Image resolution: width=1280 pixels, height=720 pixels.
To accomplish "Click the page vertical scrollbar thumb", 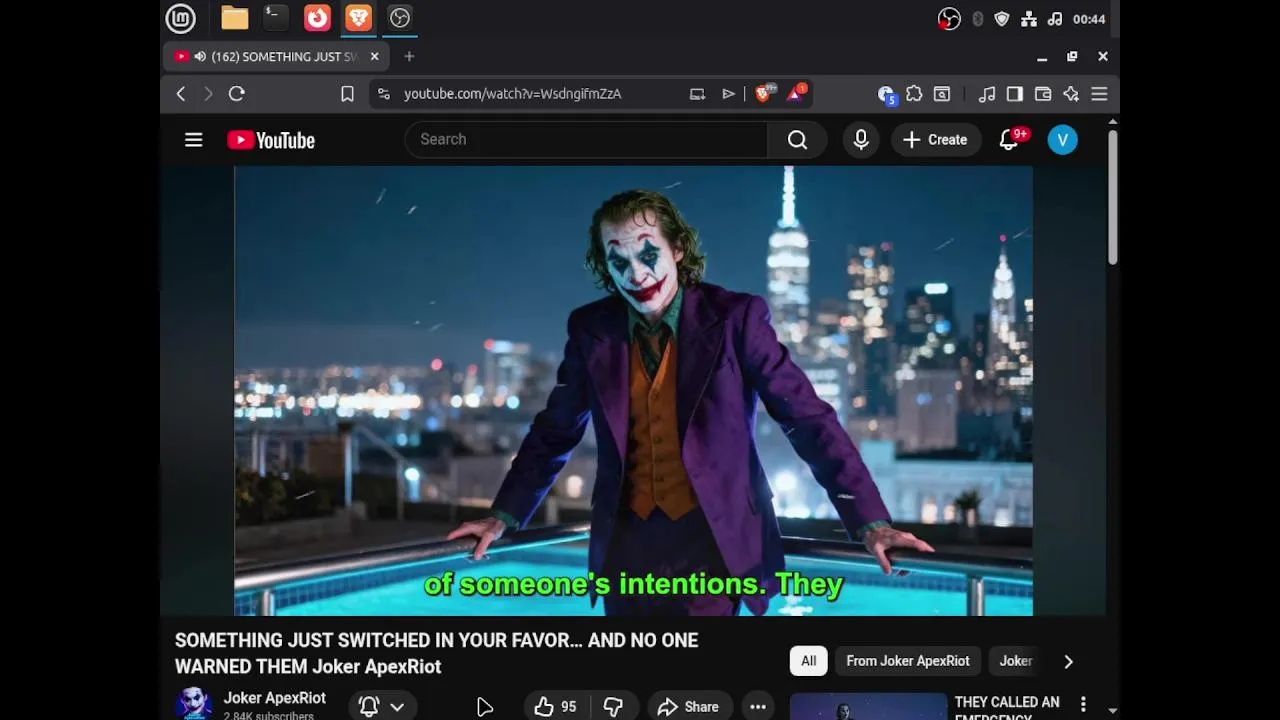I will pos(1113,197).
